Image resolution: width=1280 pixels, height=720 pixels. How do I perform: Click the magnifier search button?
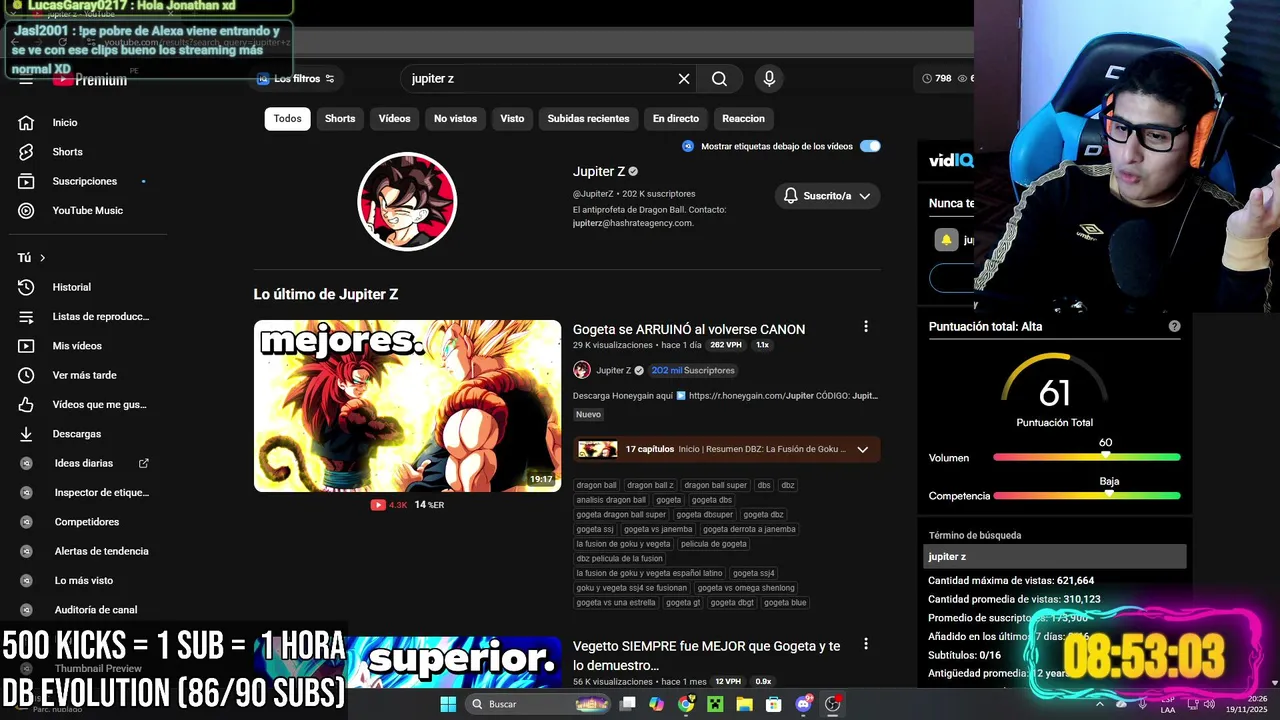tap(720, 79)
